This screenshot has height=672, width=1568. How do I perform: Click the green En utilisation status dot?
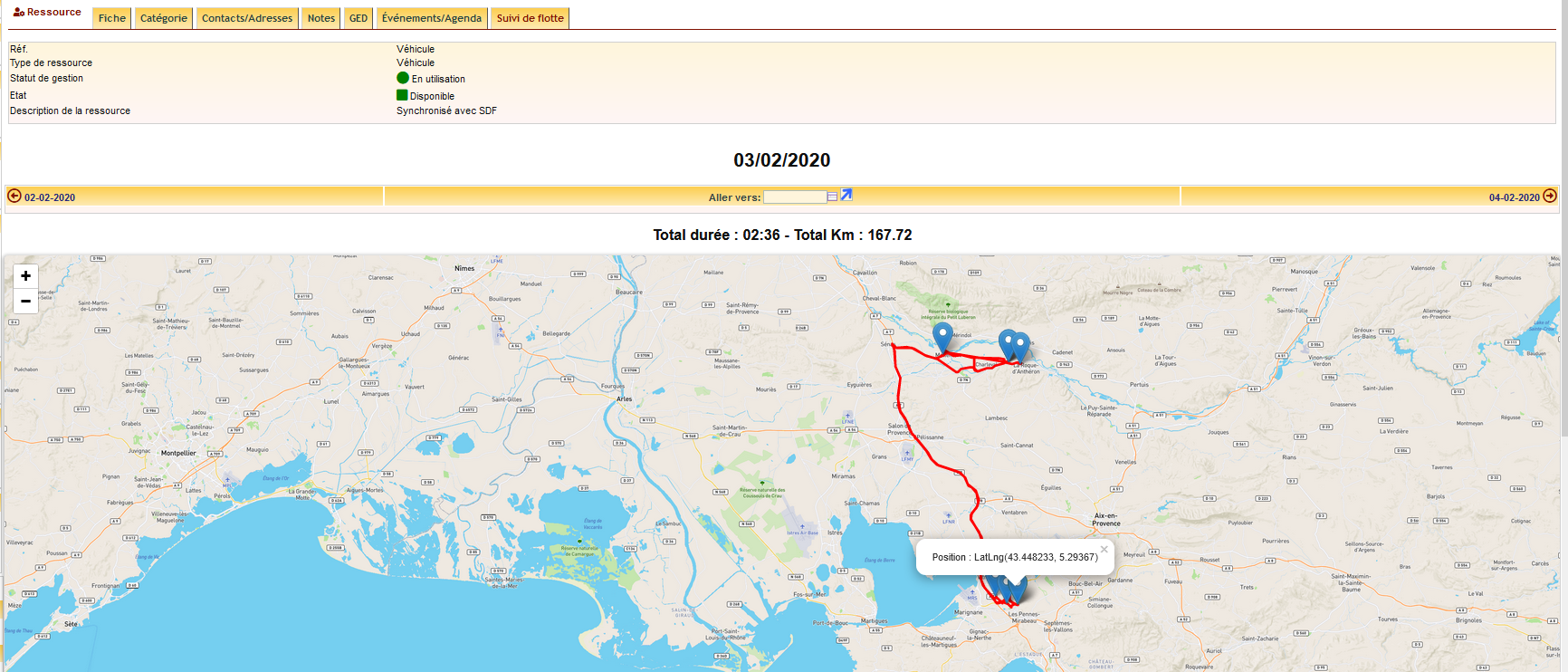point(403,78)
